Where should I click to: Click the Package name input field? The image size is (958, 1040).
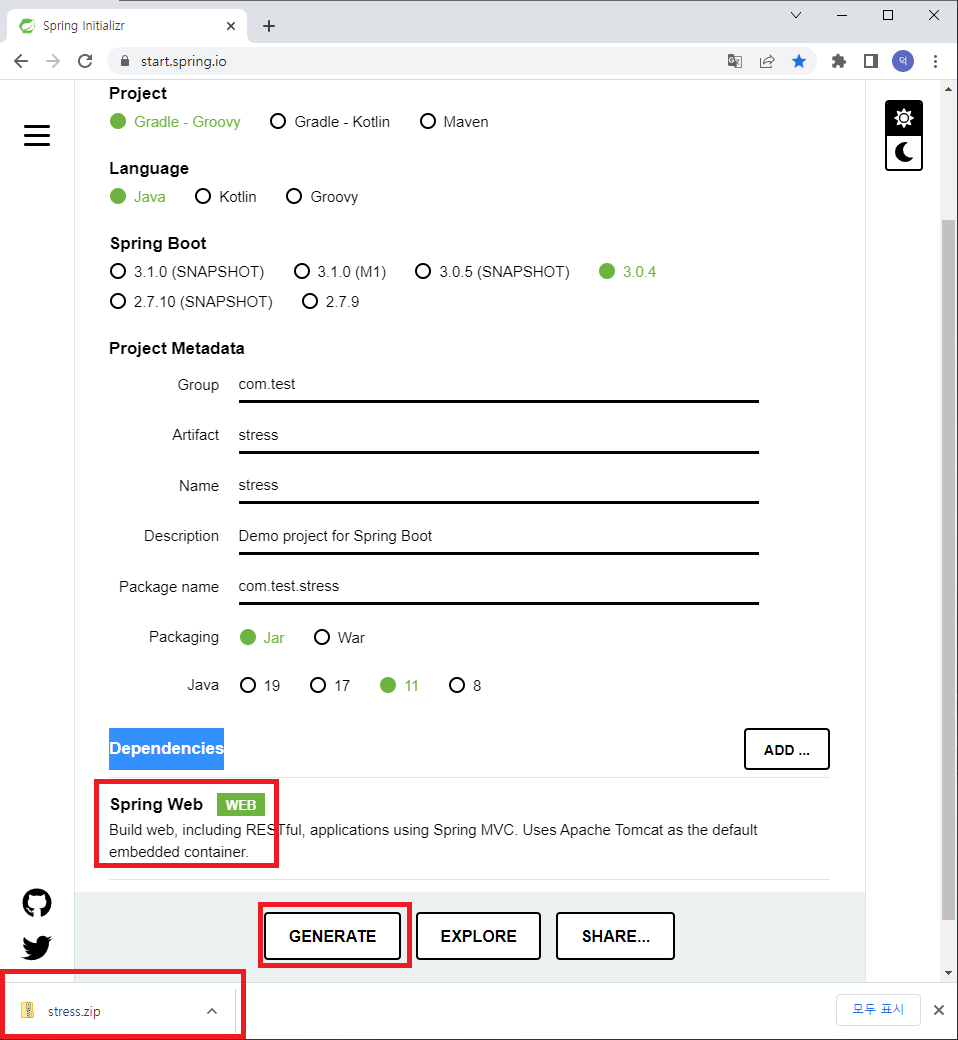[498, 586]
